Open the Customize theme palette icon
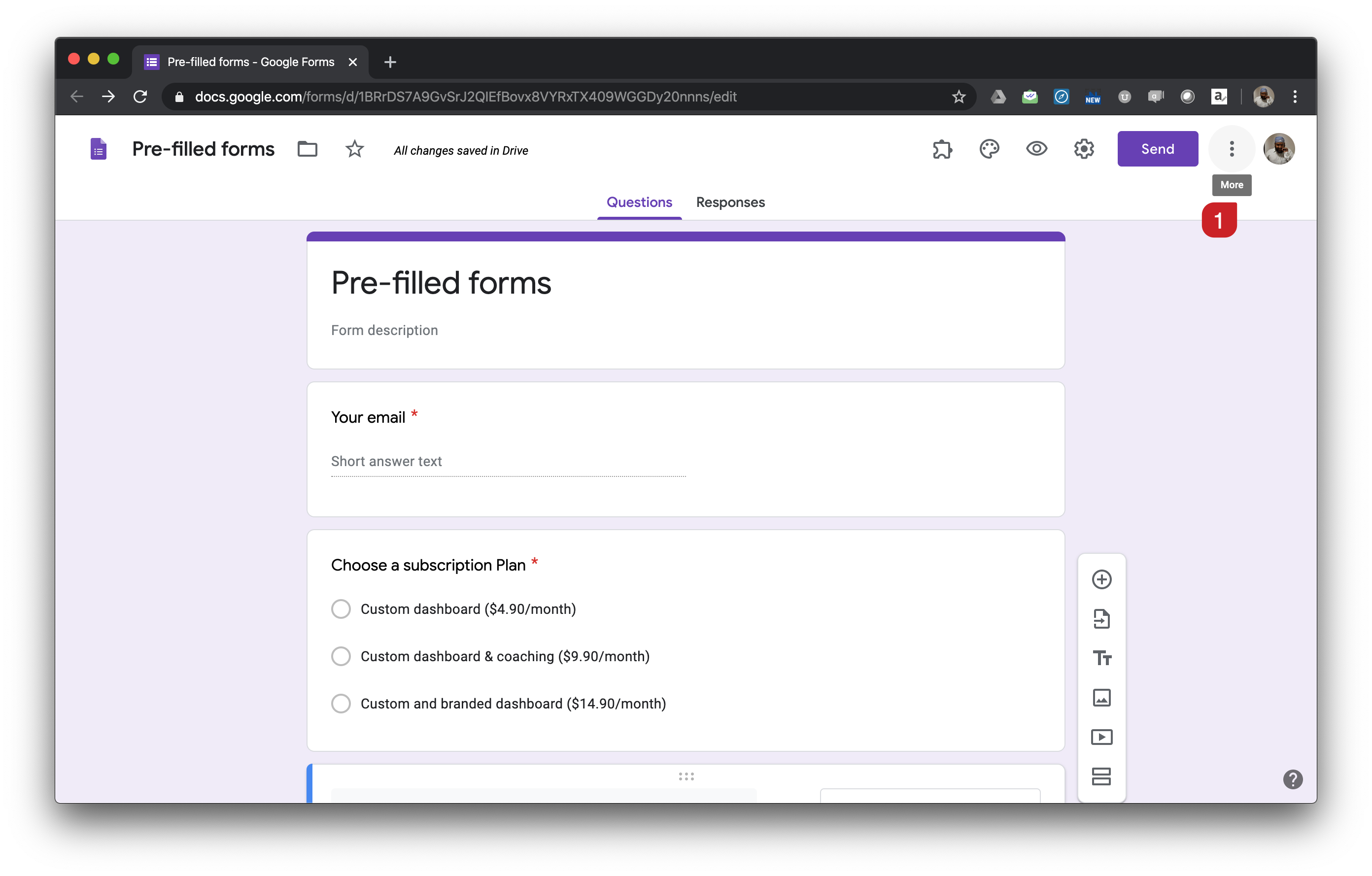The width and height of the screenshot is (1372, 876). click(x=989, y=149)
